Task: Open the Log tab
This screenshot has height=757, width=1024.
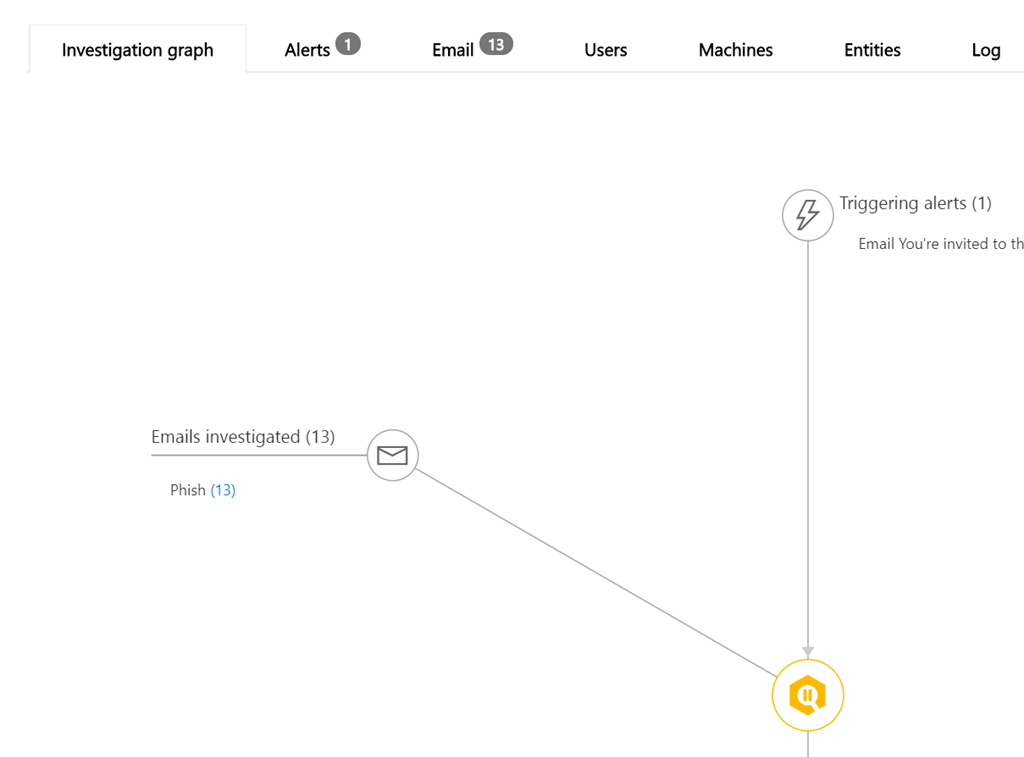Action: 985,50
